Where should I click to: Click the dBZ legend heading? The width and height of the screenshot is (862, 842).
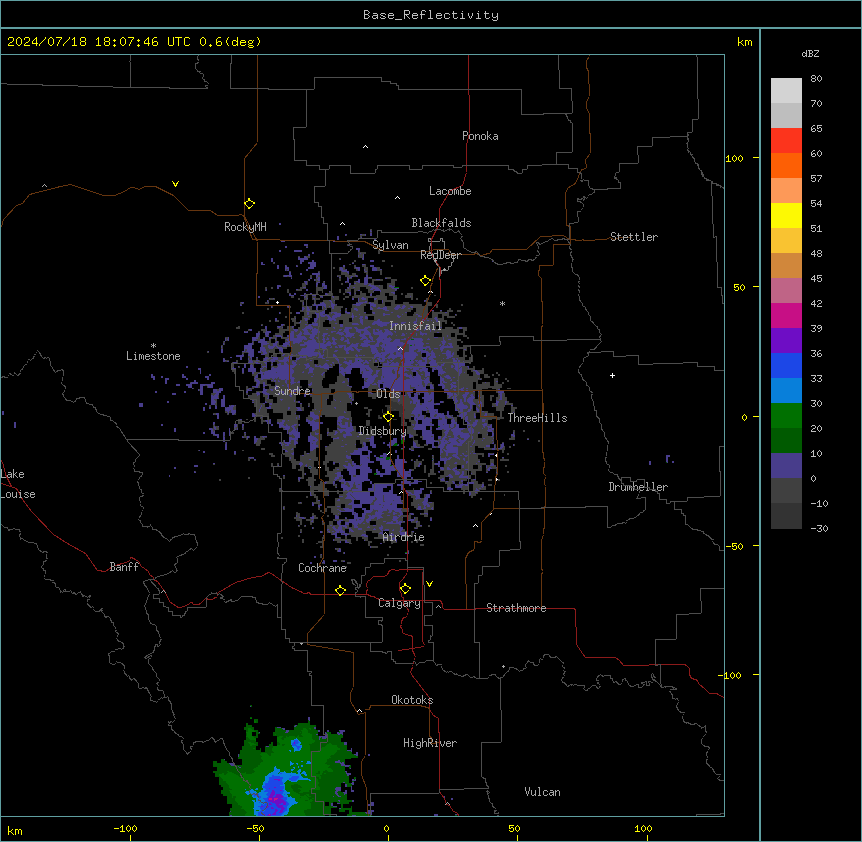(x=810, y=53)
